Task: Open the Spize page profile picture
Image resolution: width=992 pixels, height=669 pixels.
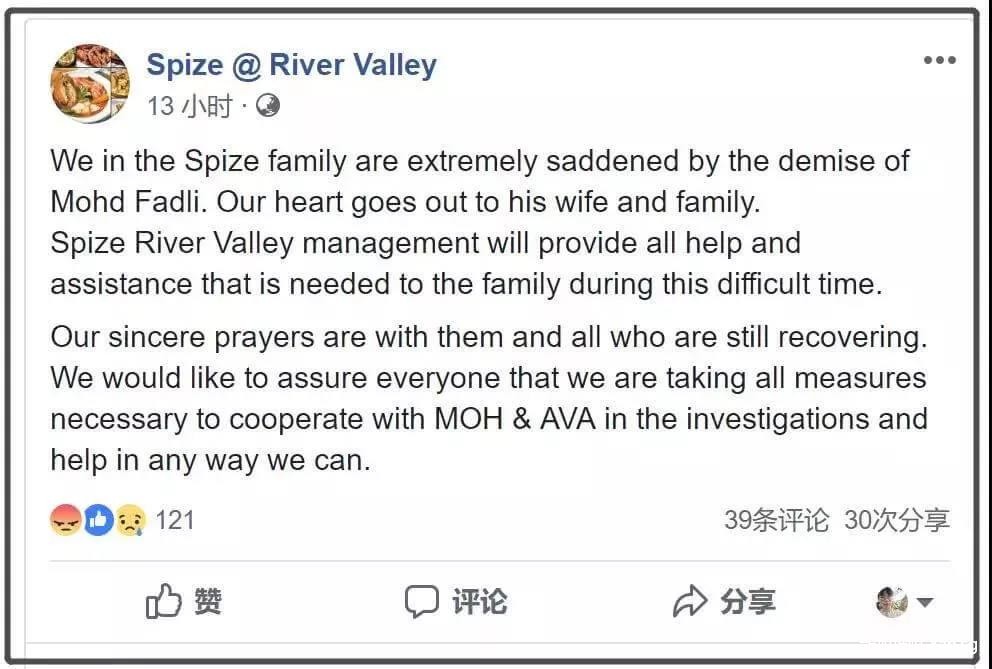Action: click(x=90, y=83)
